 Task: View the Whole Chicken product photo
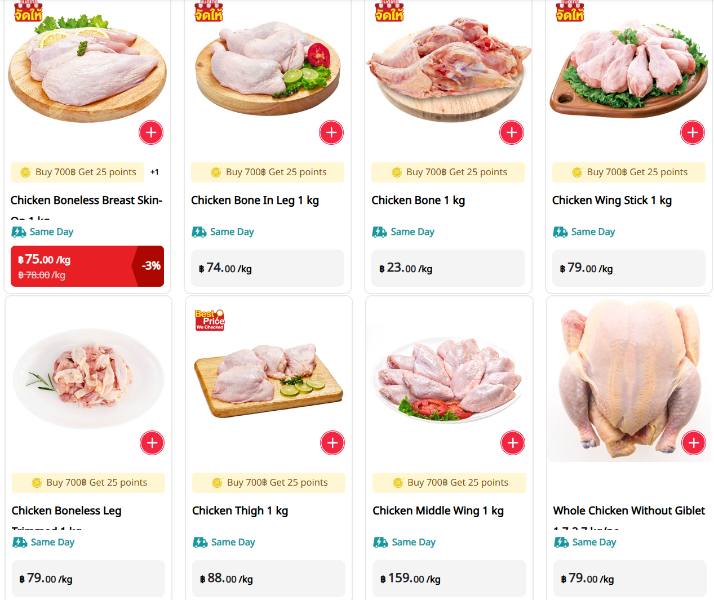pos(629,380)
